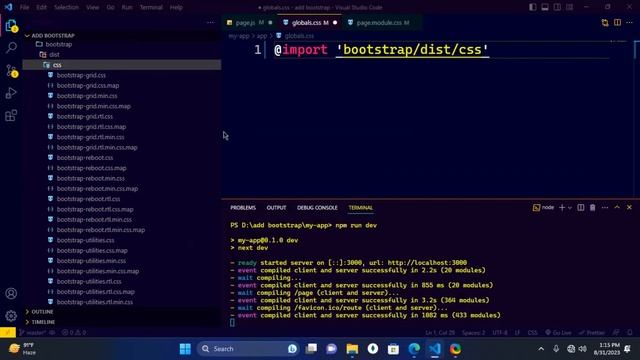The height and width of the screenshot is (360, 640).
Task: Open the Source Control view
Action: click(x=11, y=71)
